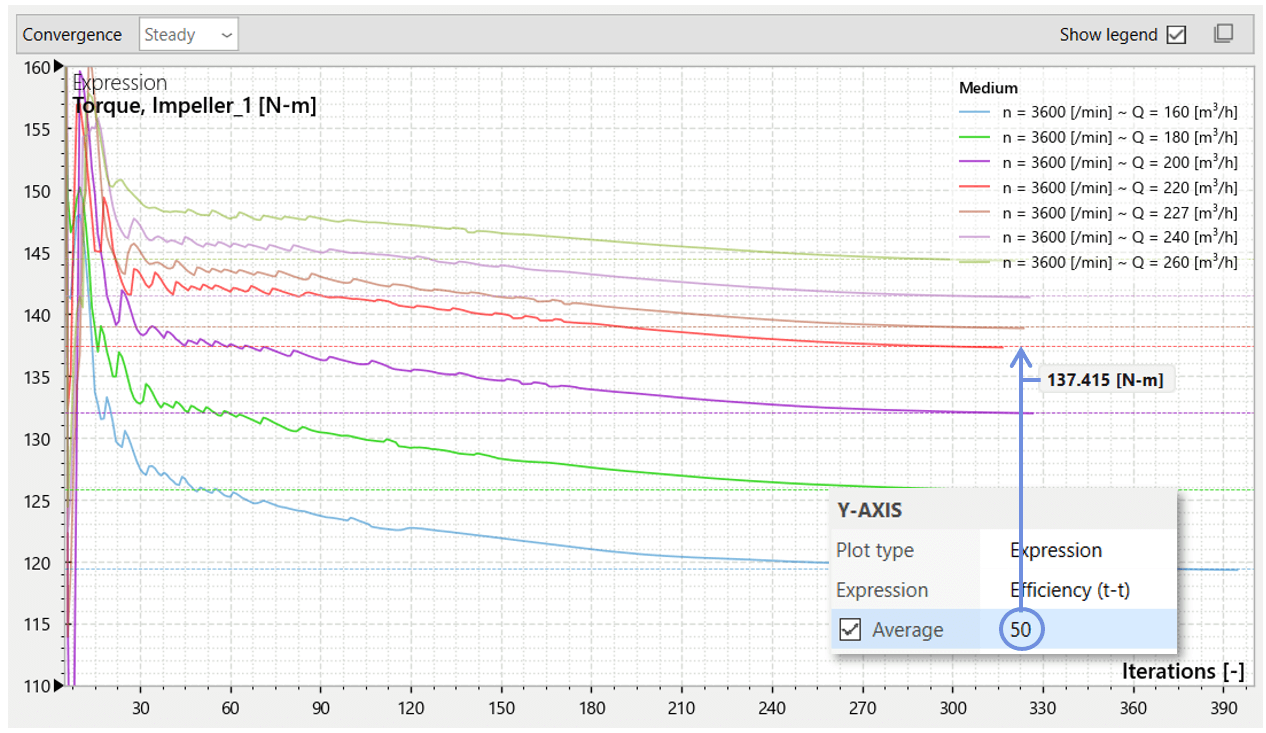Click the Convergence label

72,35
